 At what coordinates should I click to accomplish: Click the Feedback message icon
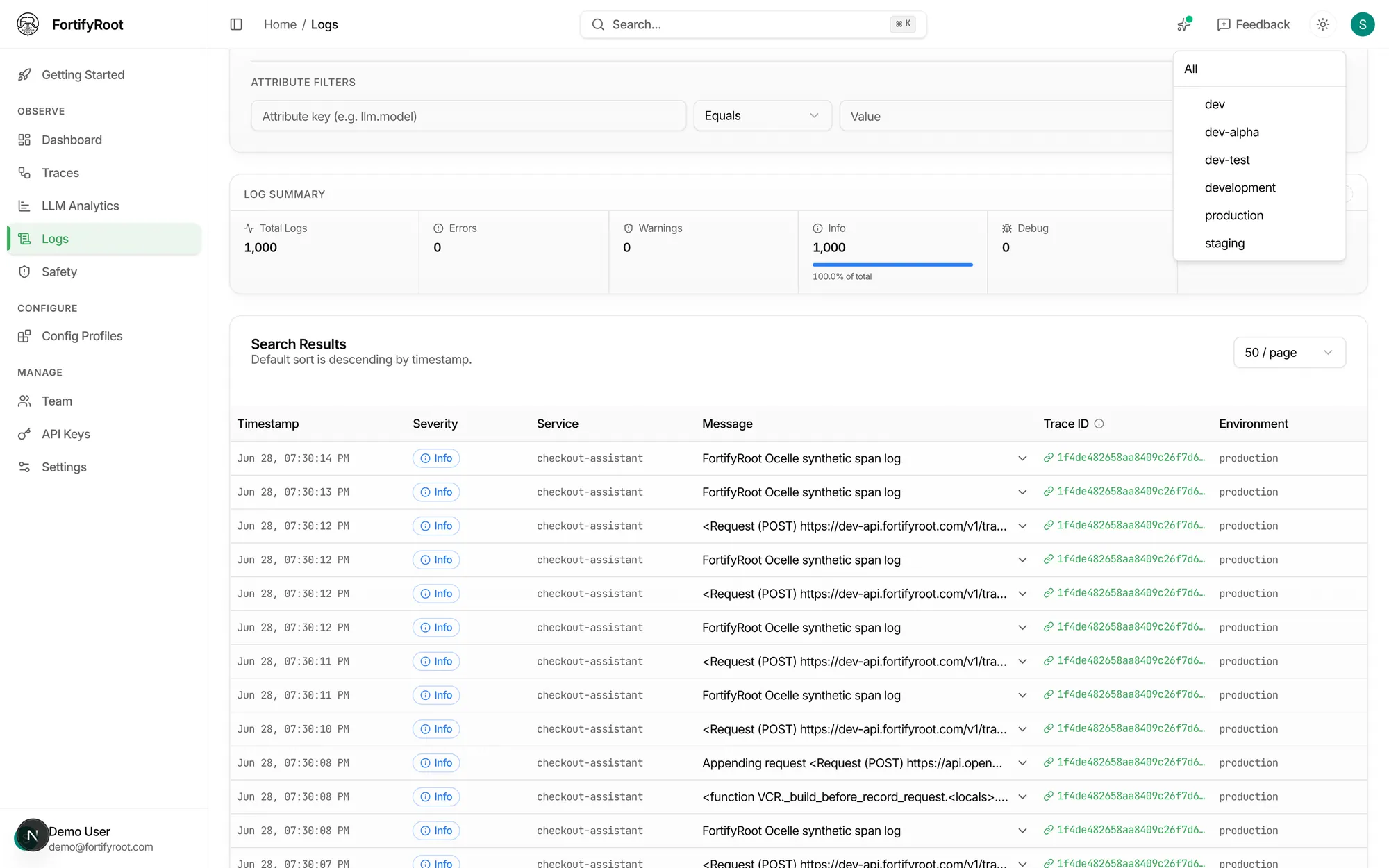1224,24
